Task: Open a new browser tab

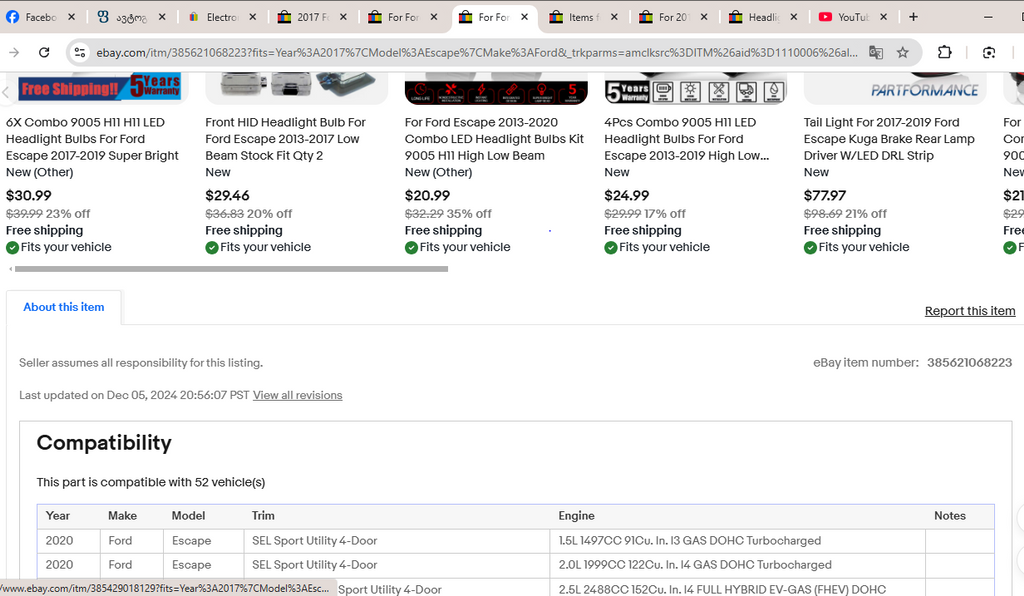Action: [x=913, y=17]
